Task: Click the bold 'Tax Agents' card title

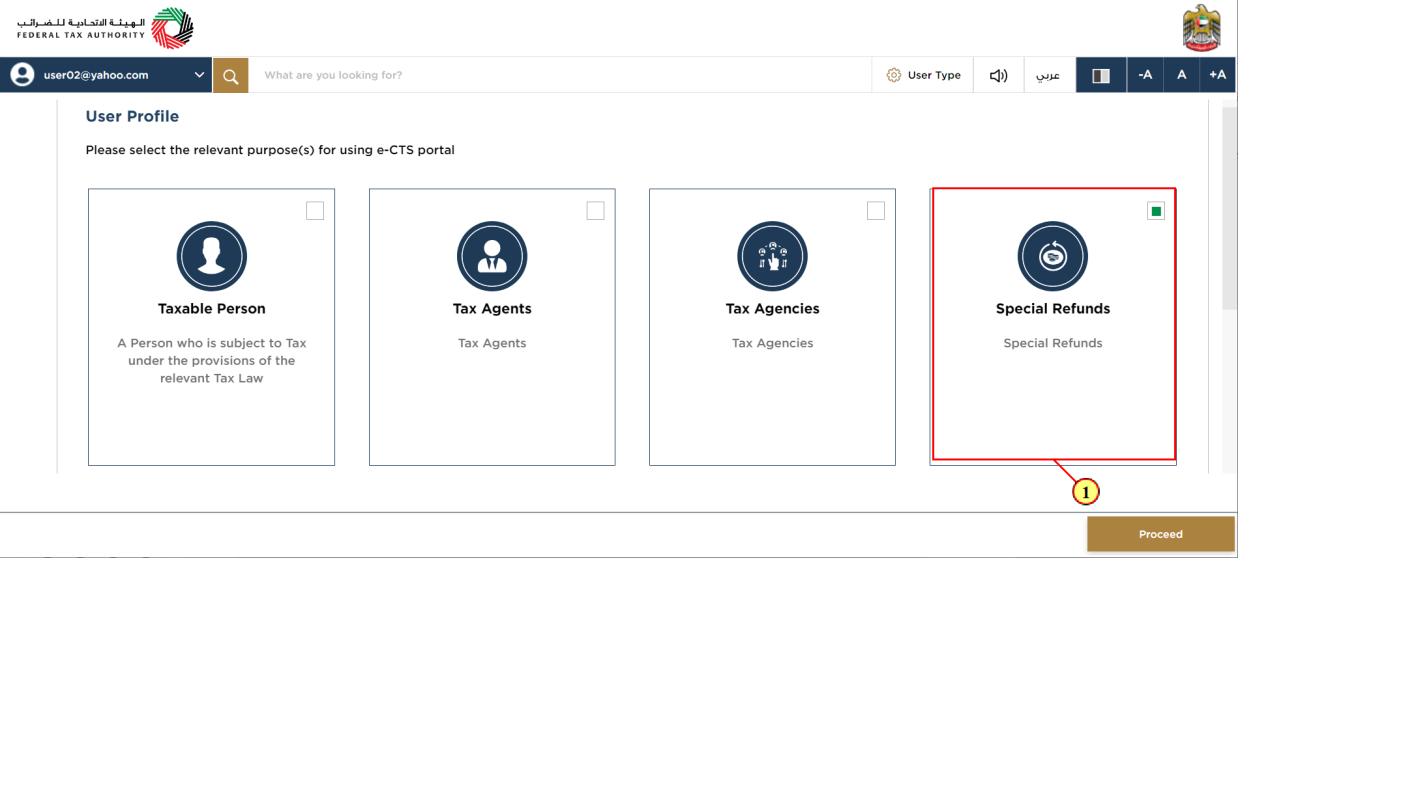Action: pos(492,309)
